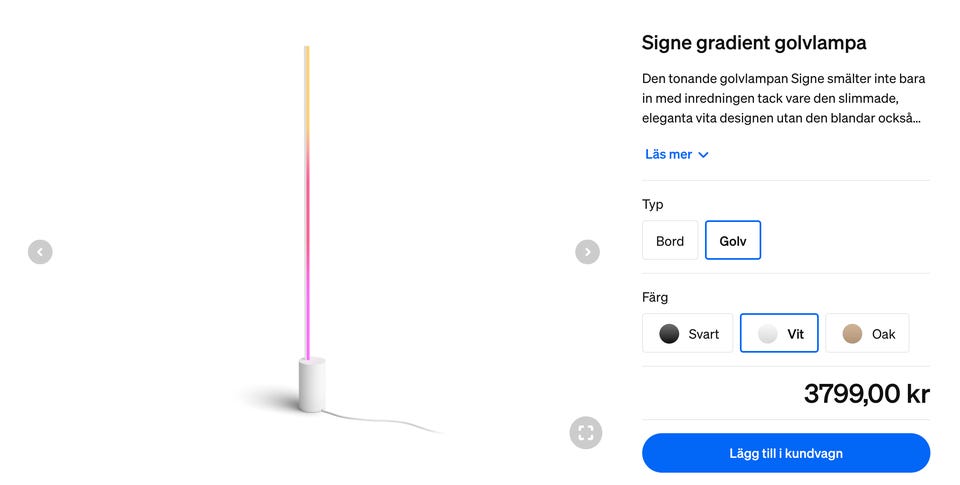The image size is (960, 485).
Task: Click the chevron next to Läs mer
Action: point(703,155)
